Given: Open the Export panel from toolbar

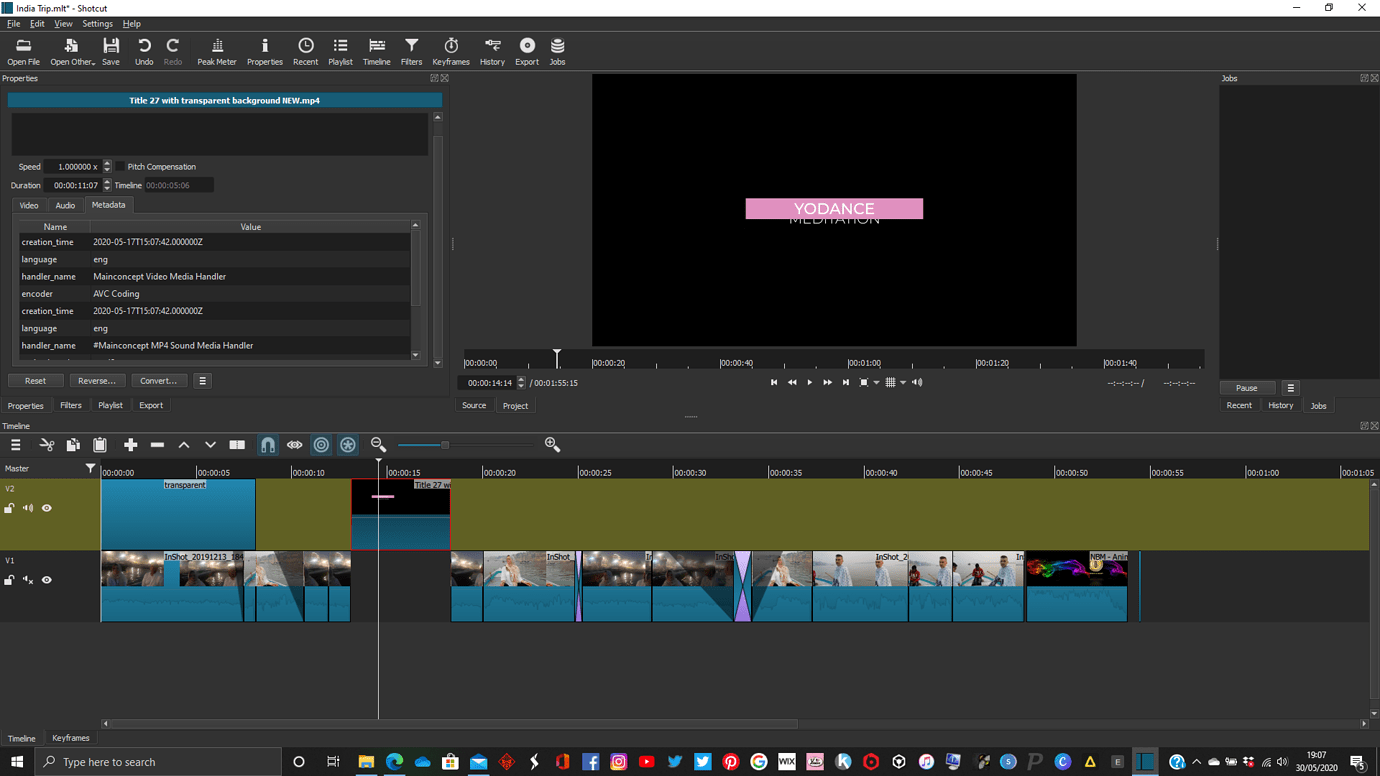Looking at the screenshot, I should tap(527, 51).
